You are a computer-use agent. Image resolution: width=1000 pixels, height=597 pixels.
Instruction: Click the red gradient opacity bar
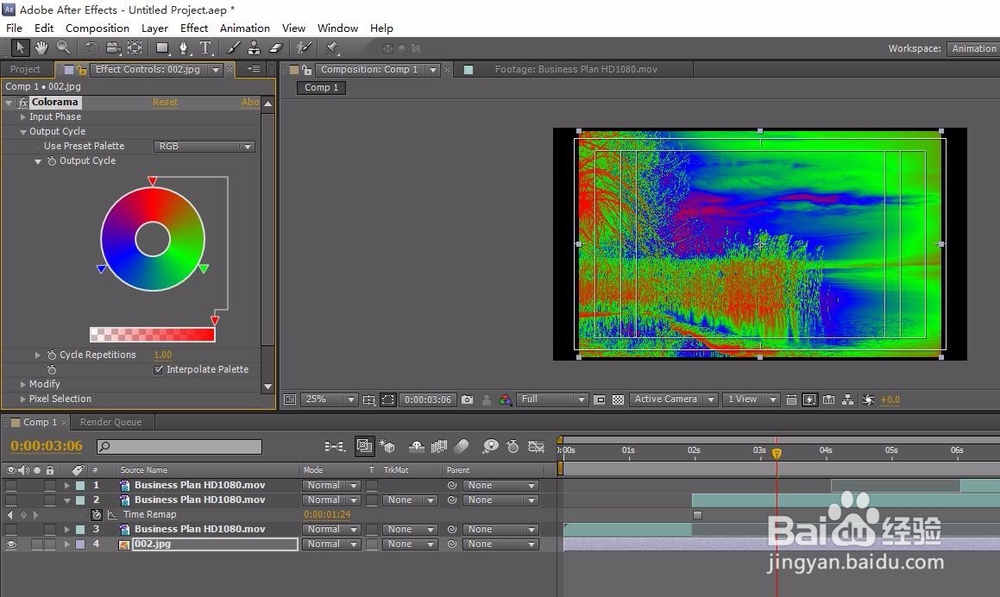tap(152, 334)
